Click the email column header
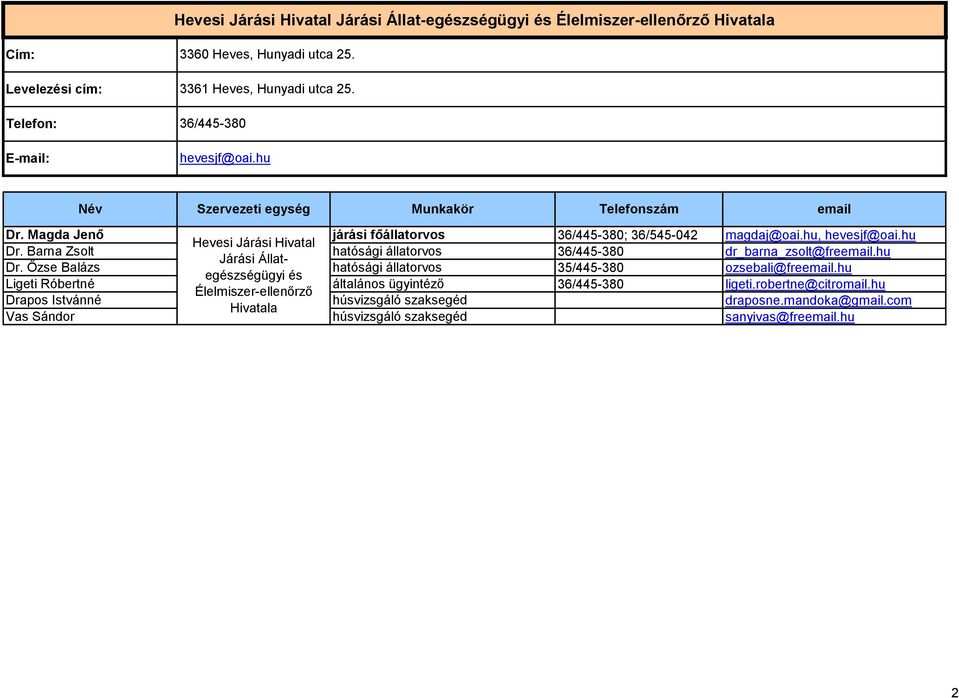Viewport: 959px width, 698px height. click(834, 209)
